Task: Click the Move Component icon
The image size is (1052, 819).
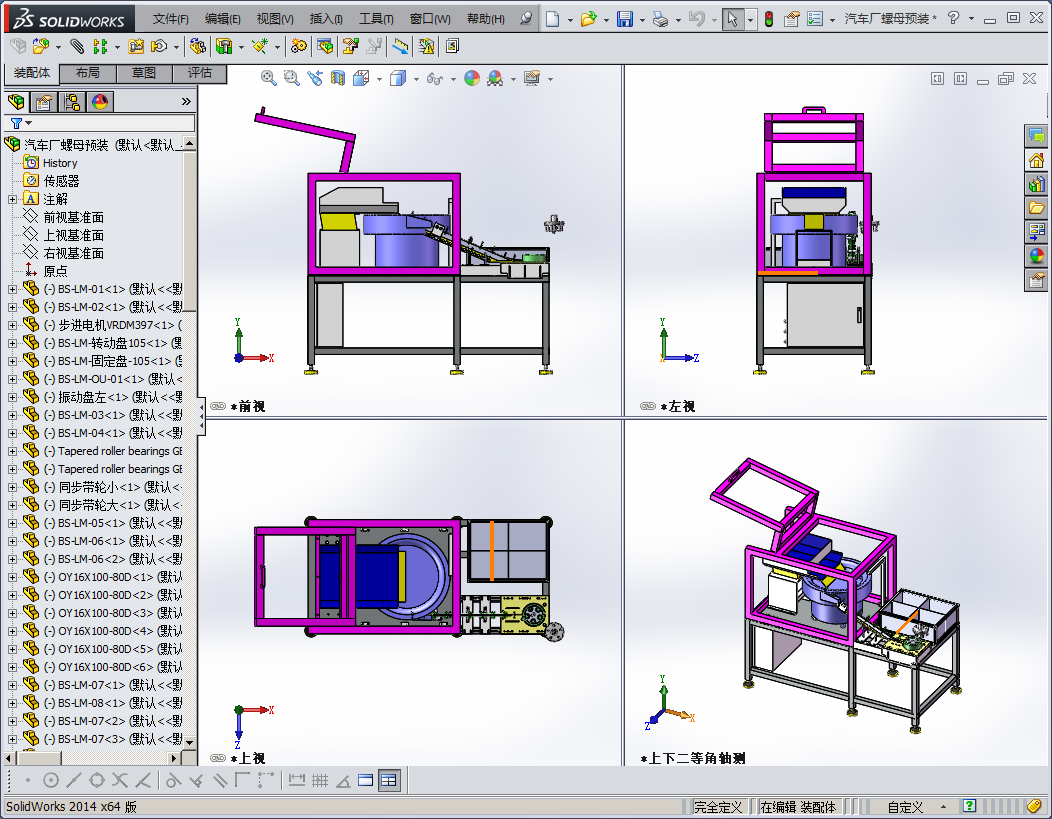Action: (160, 46)
